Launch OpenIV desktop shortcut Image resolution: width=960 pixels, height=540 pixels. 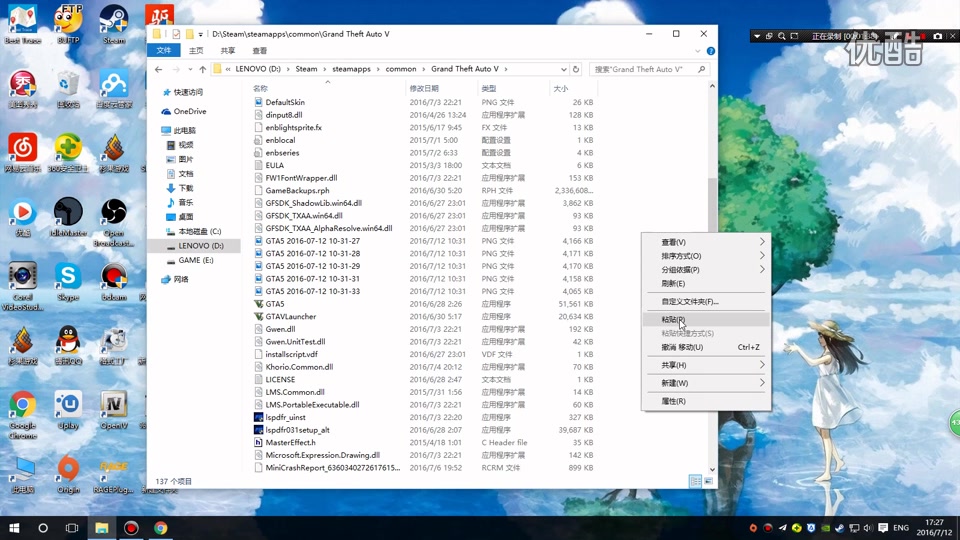coord(114,410)
